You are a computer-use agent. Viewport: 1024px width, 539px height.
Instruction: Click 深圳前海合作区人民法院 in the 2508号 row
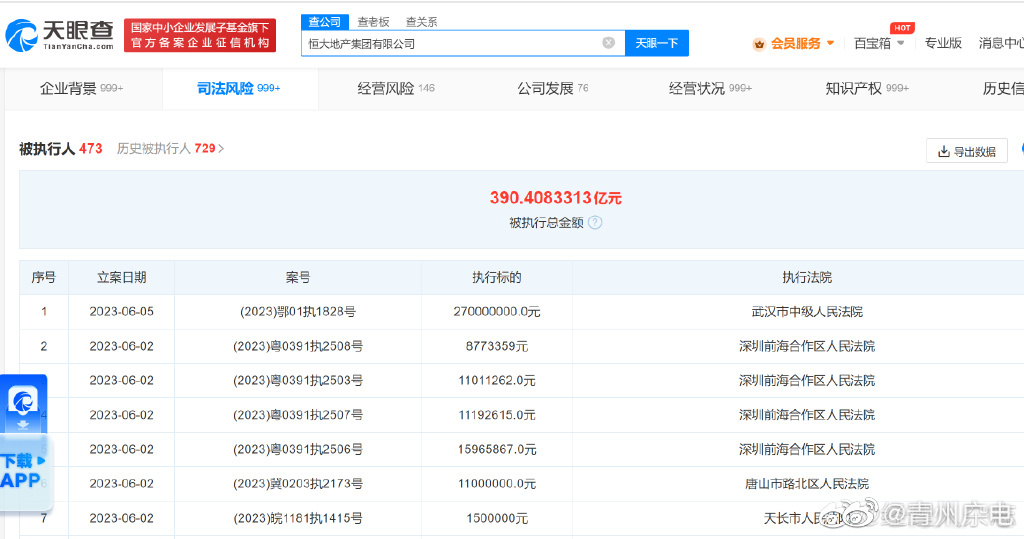tap(807, 346)
